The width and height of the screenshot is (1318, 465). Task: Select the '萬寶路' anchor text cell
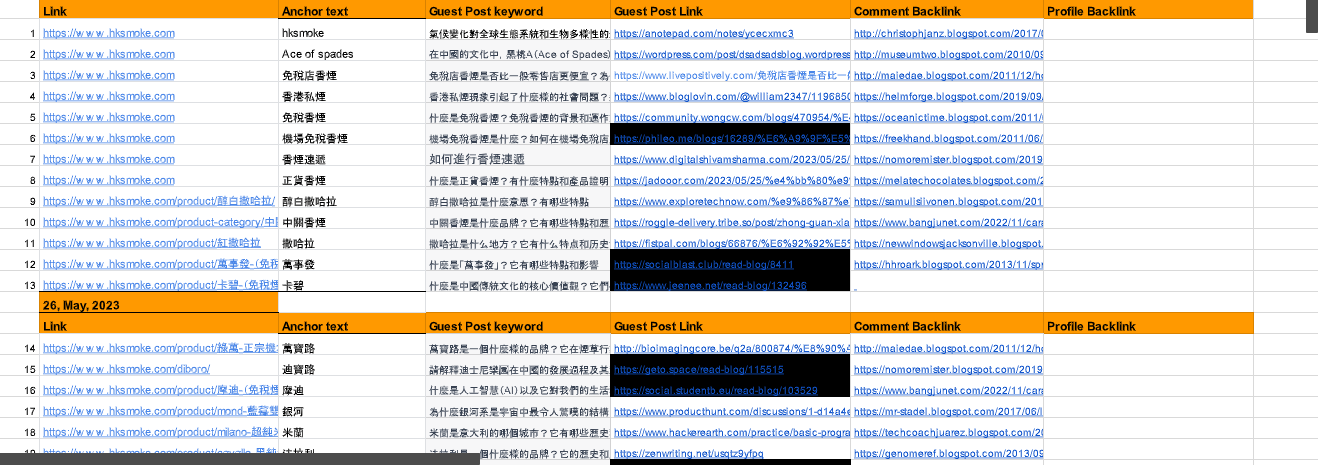(352, 348)
